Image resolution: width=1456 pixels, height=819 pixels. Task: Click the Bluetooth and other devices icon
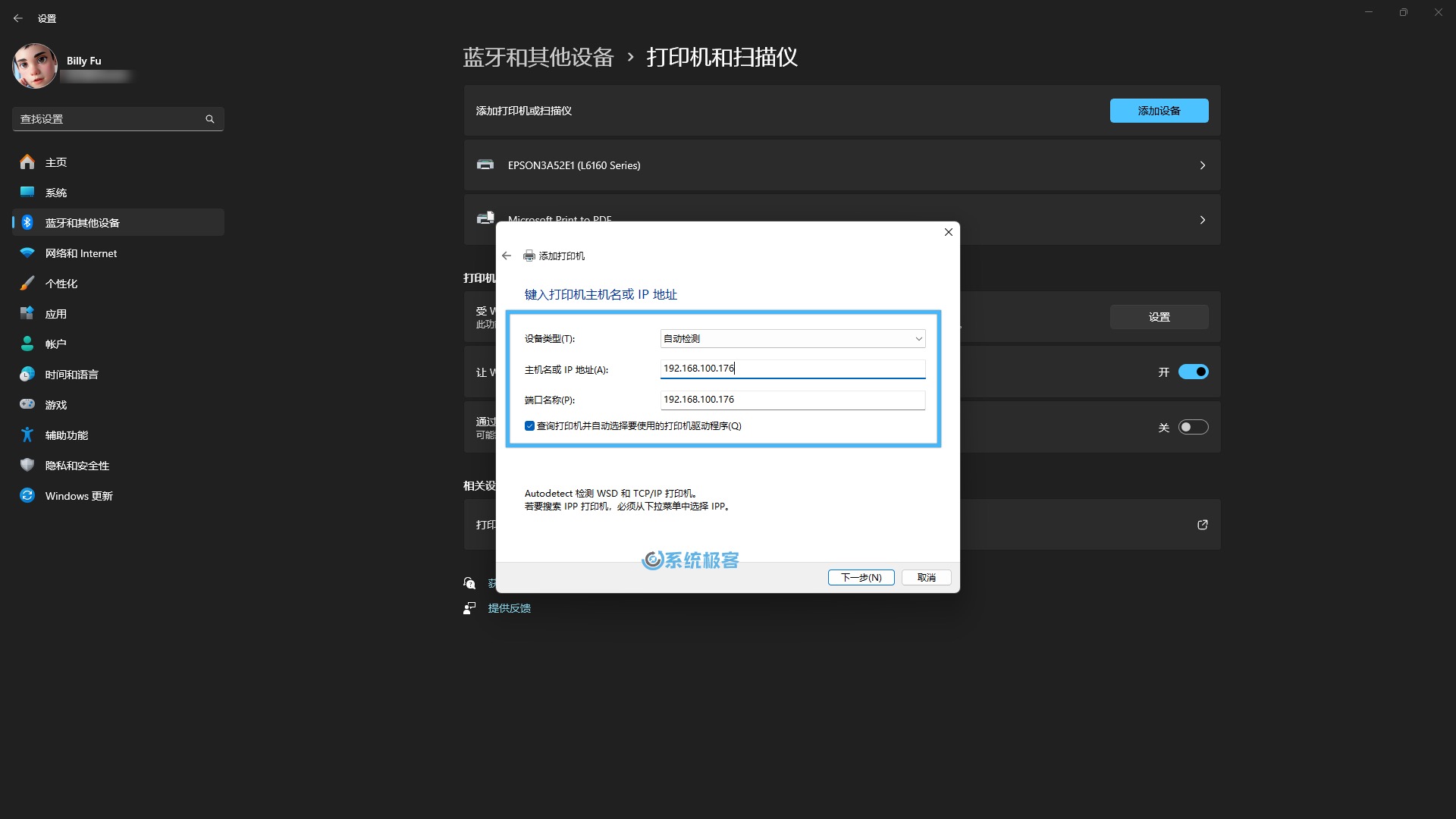pos(27,222)
